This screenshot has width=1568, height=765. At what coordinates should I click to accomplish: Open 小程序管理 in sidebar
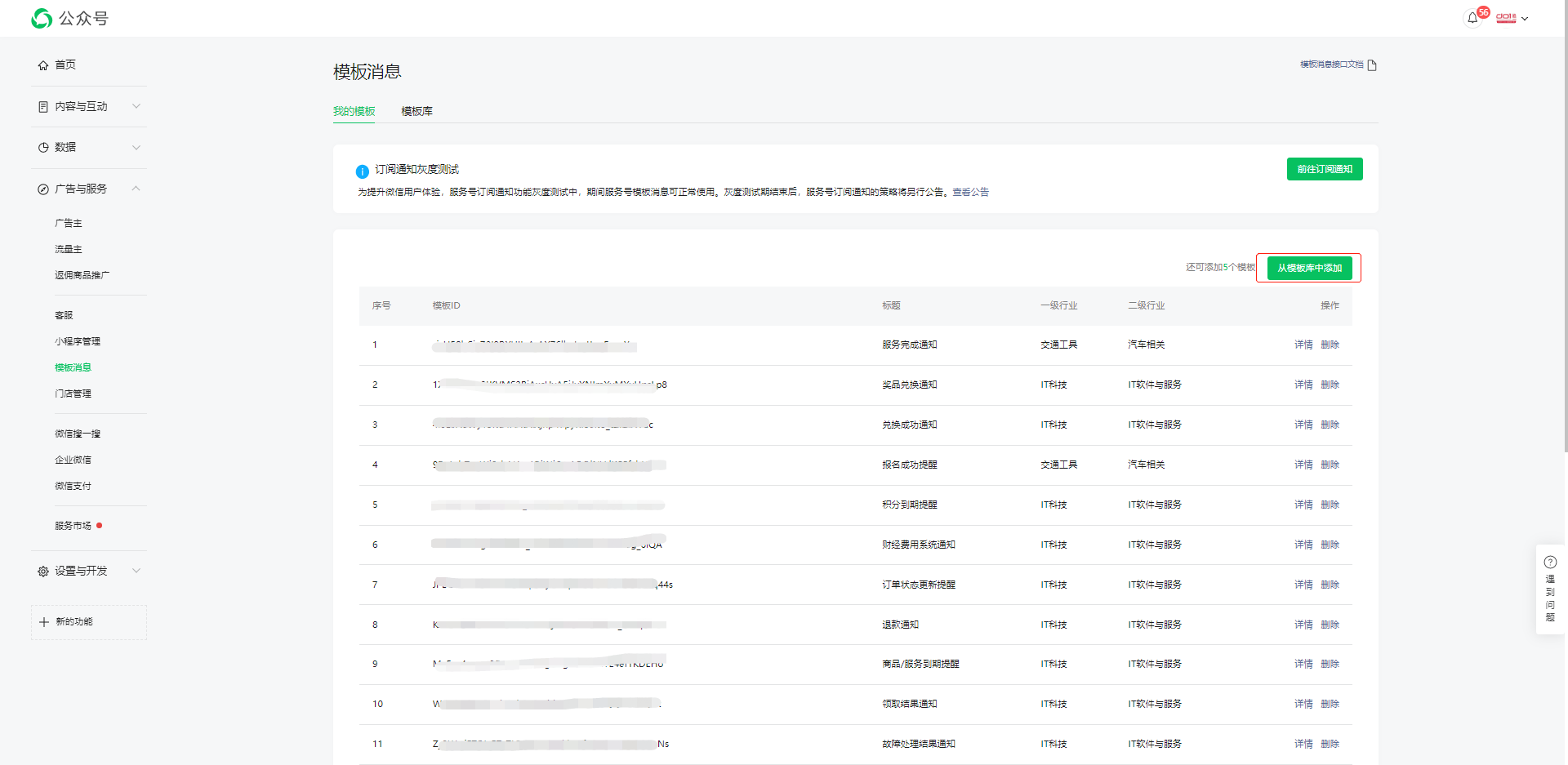coord(78,341)
